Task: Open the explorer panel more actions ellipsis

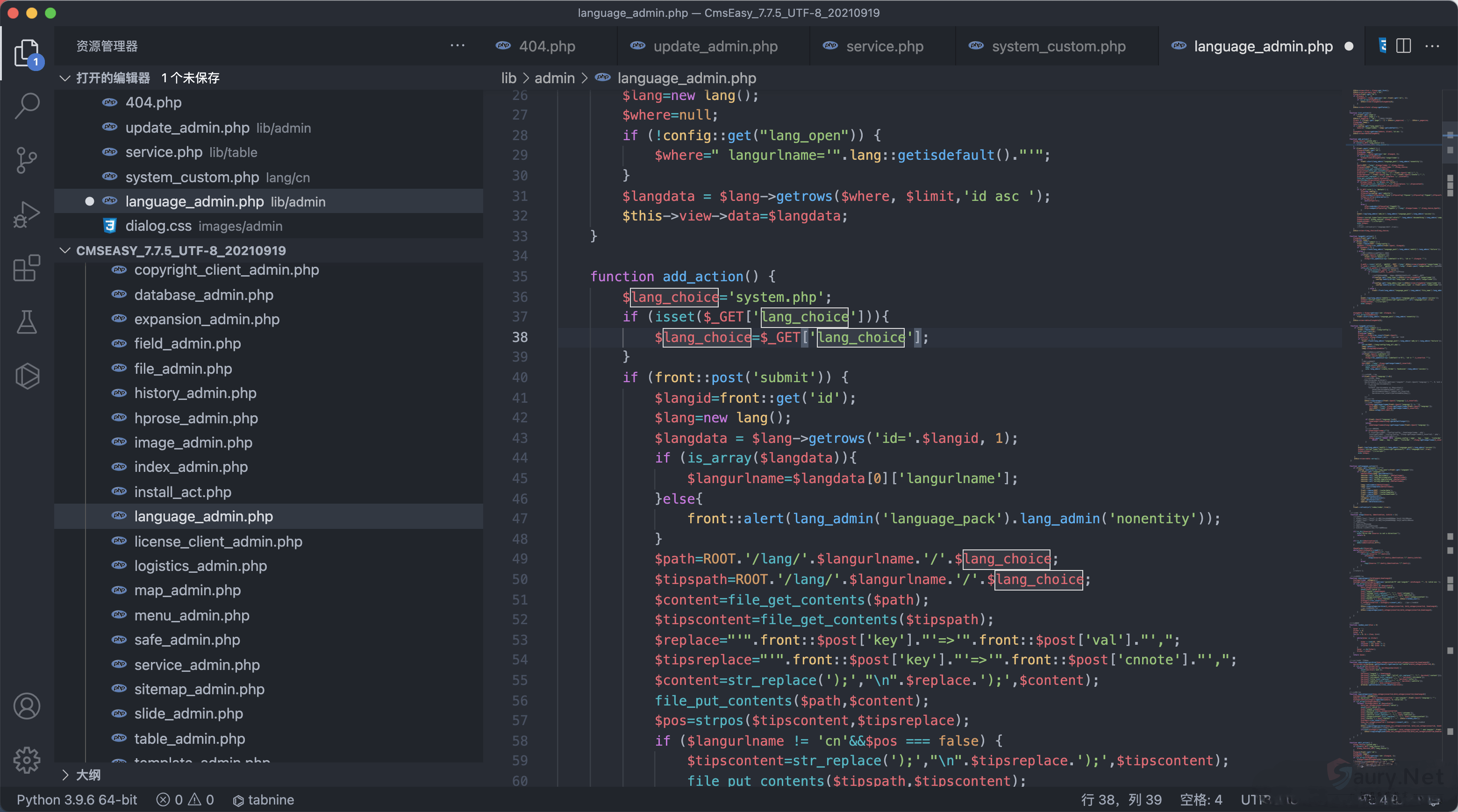Action: click(x=457, y=46)
